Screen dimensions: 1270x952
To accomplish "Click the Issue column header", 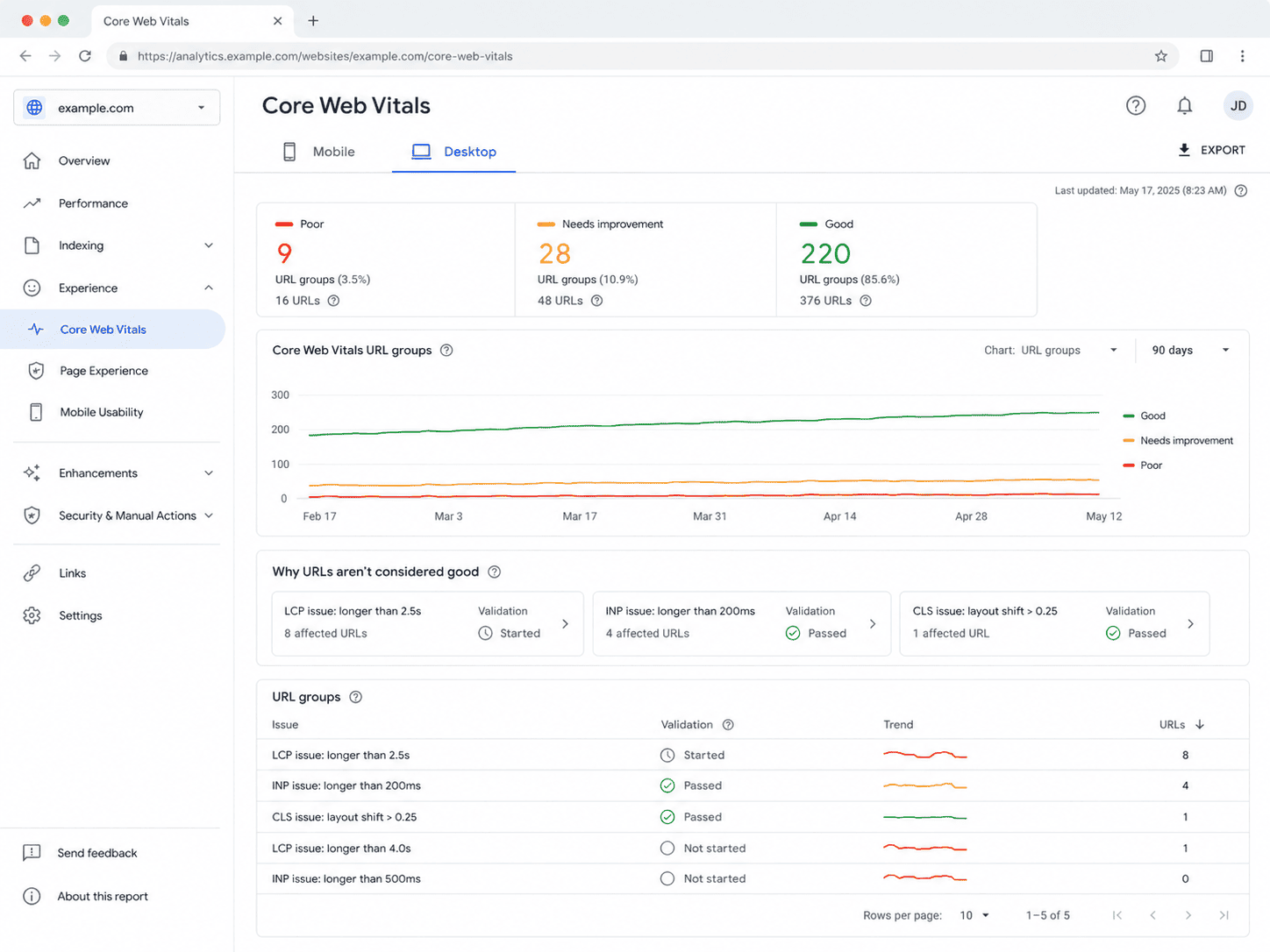I will 285,725.
